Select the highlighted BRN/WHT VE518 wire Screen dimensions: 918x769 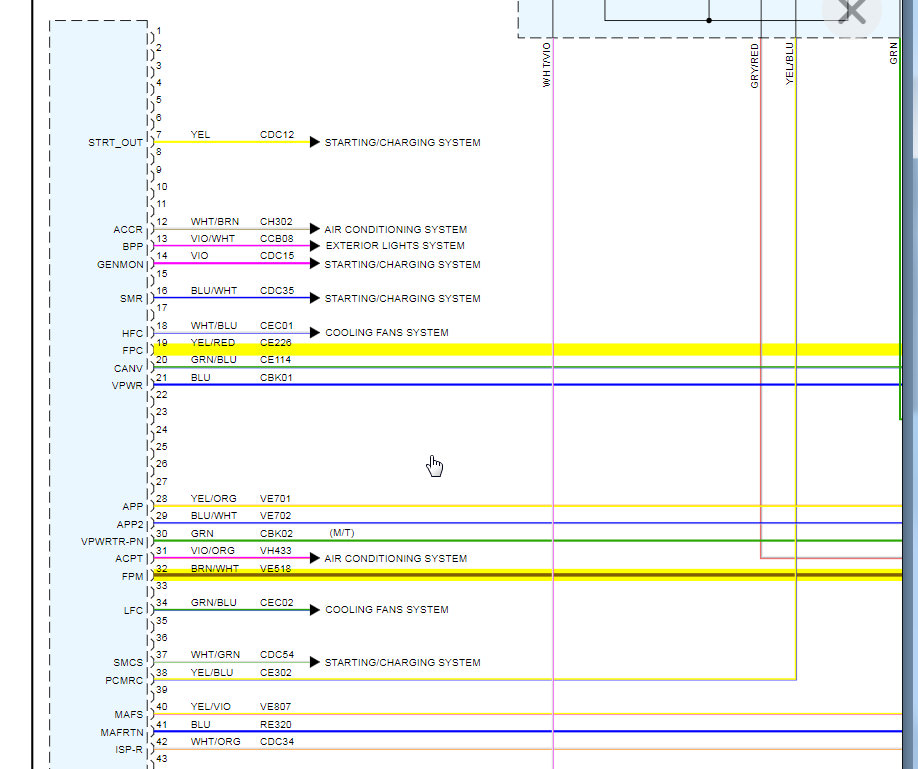527,575
